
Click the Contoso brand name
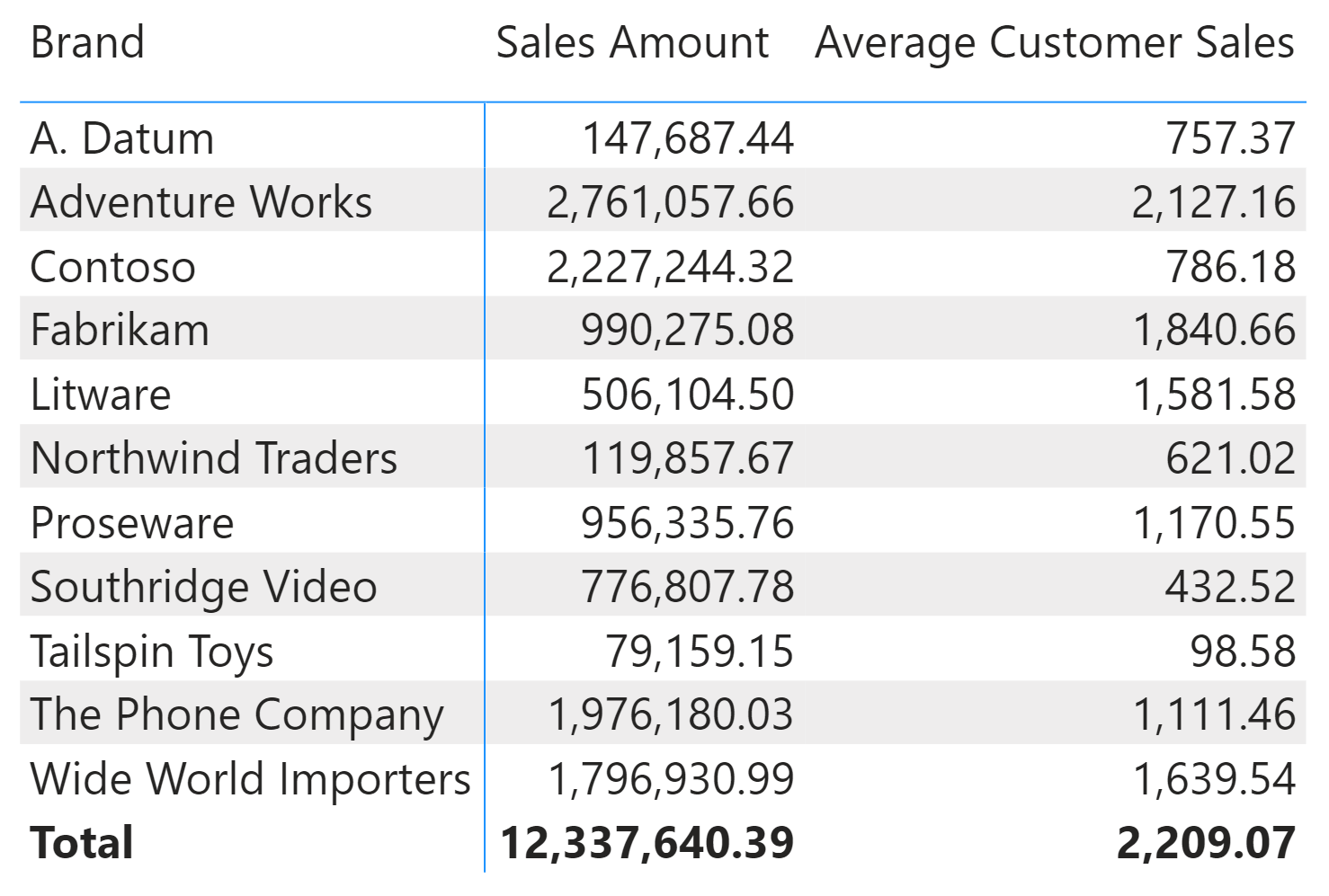point(113,266)
